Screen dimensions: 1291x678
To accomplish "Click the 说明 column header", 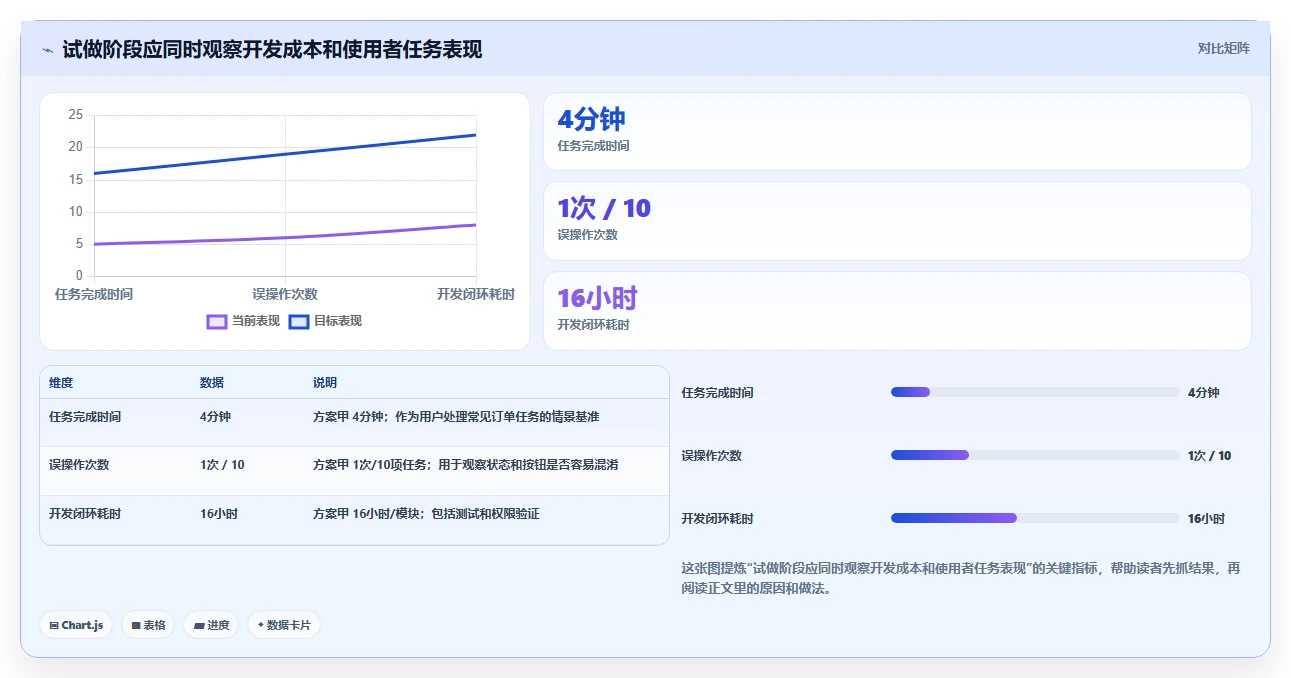I will 325,383.
